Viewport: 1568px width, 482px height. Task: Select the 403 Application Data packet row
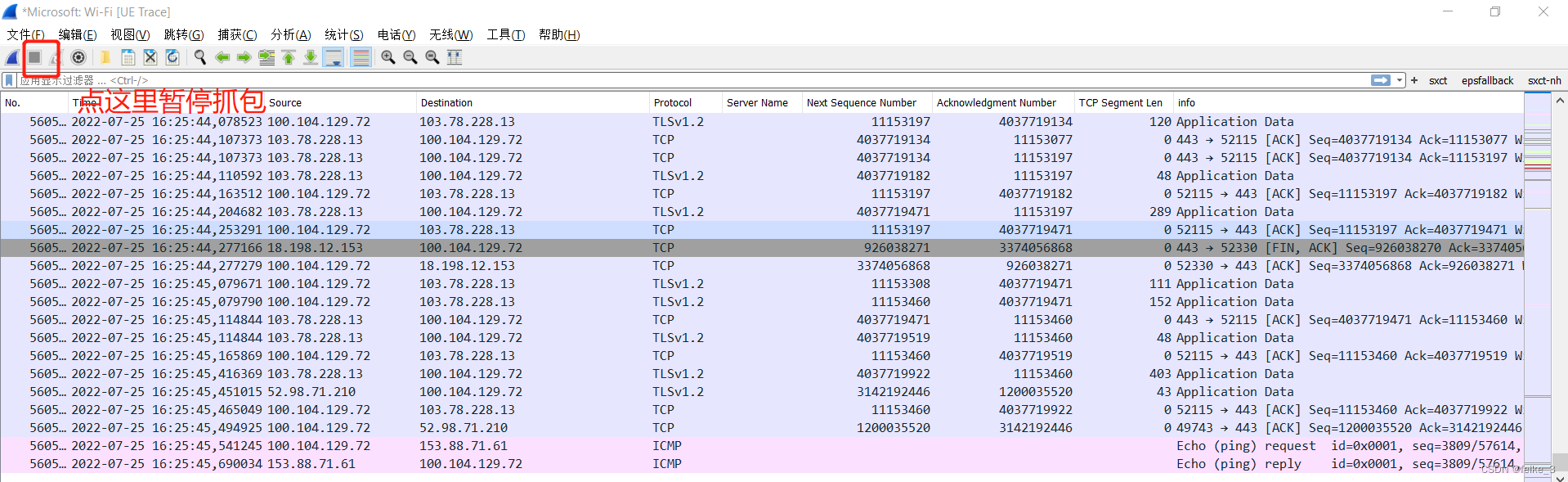pos(762,373)
